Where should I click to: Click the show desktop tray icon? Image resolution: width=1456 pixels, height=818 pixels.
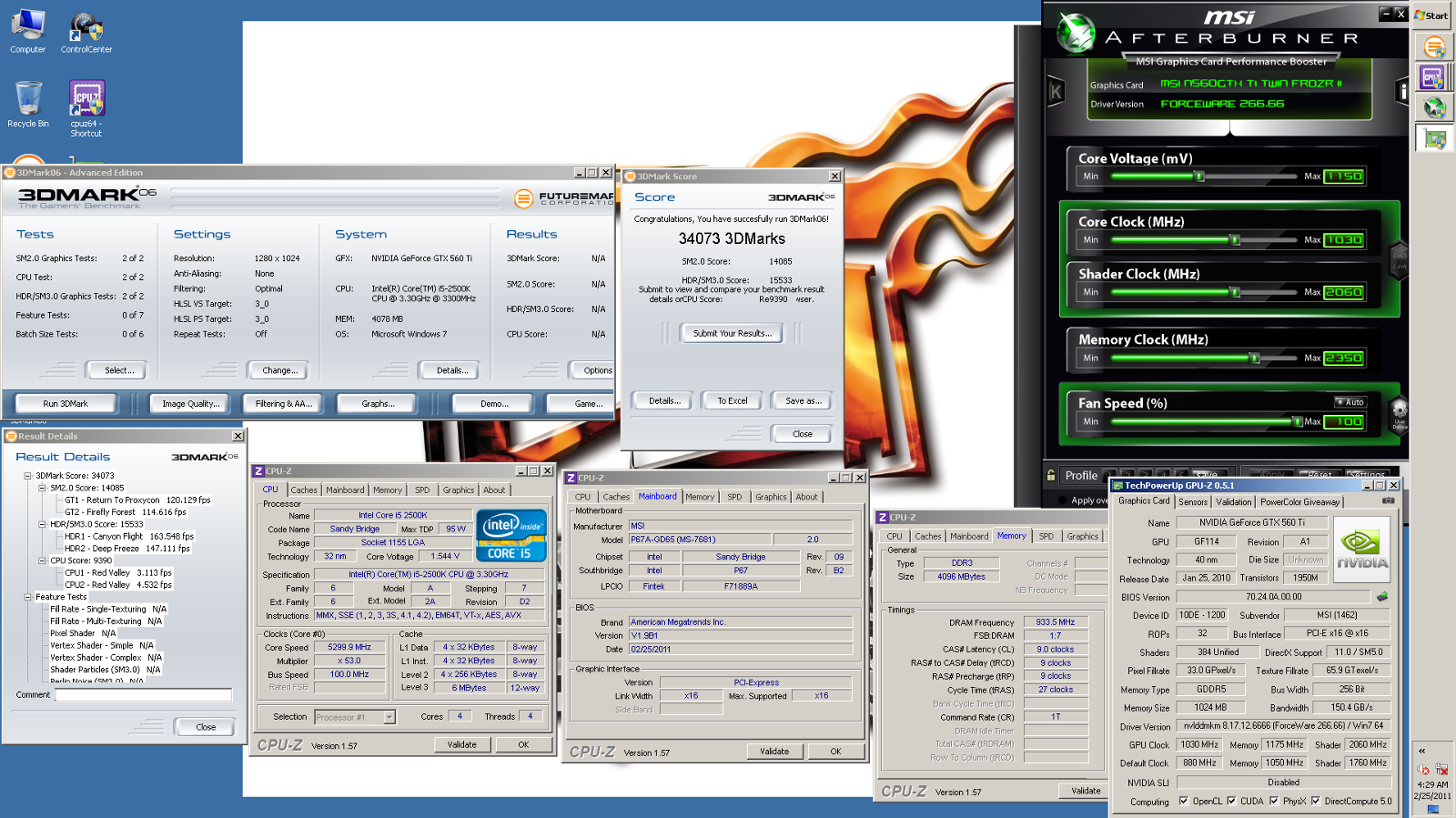pos(1433,809)
